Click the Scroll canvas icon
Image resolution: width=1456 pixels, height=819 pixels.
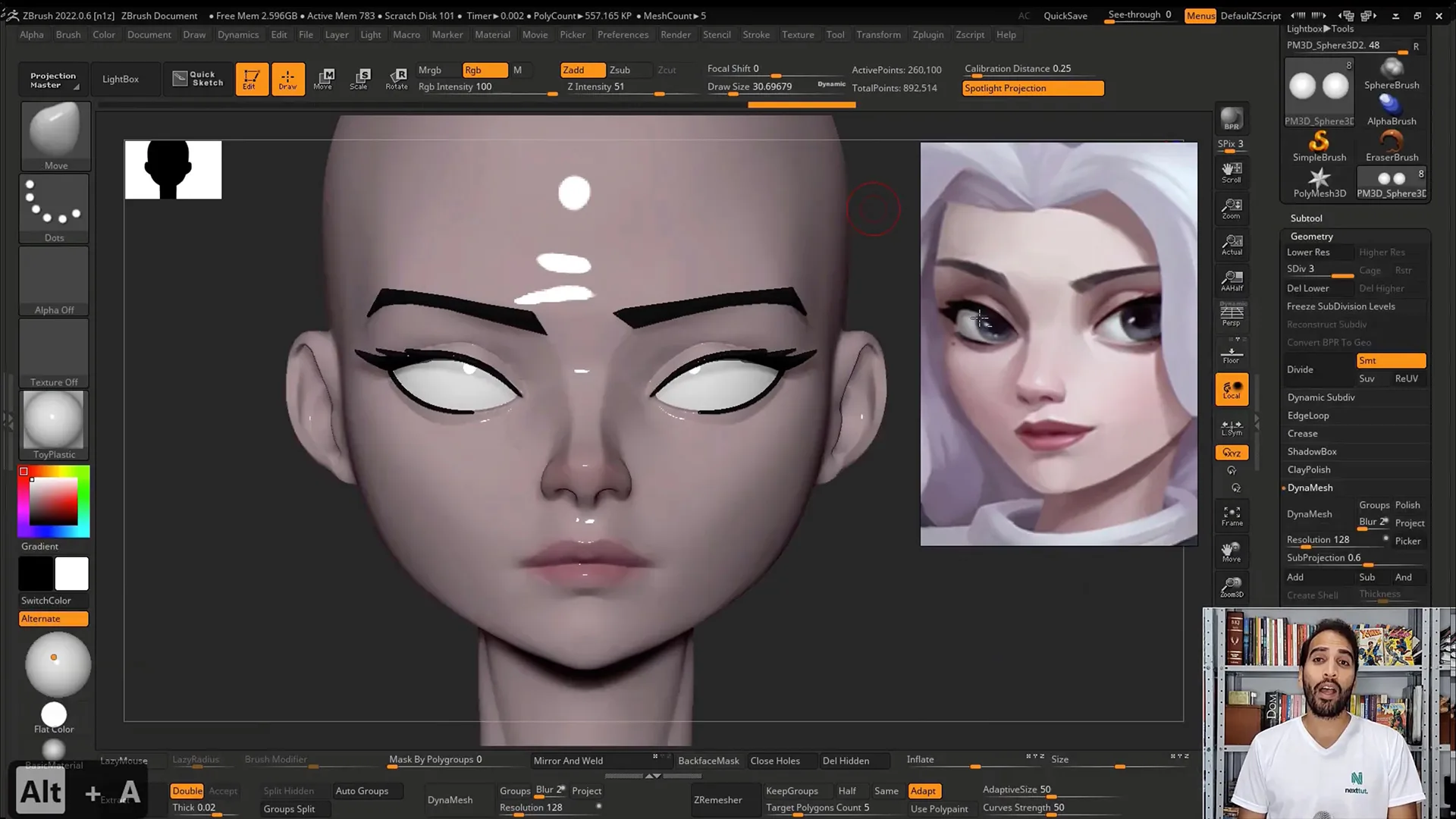[x=1232, y=172]
